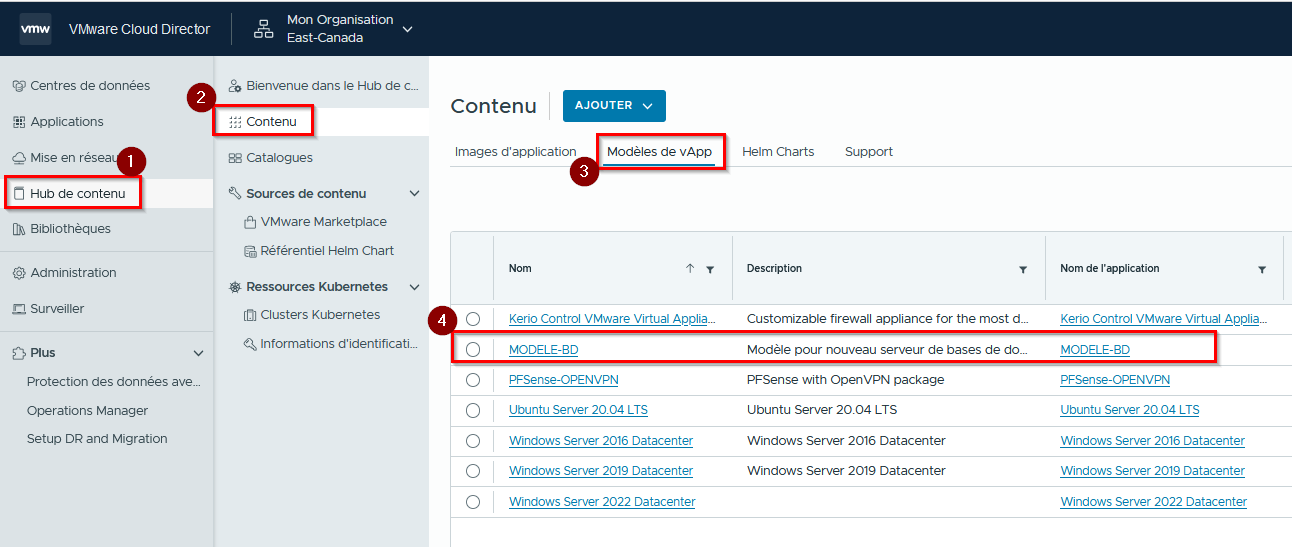The width and height of the screenshot is (1292, 547).
Task: Switch to the Modèles de vApp tab
Action: point(660,152)
